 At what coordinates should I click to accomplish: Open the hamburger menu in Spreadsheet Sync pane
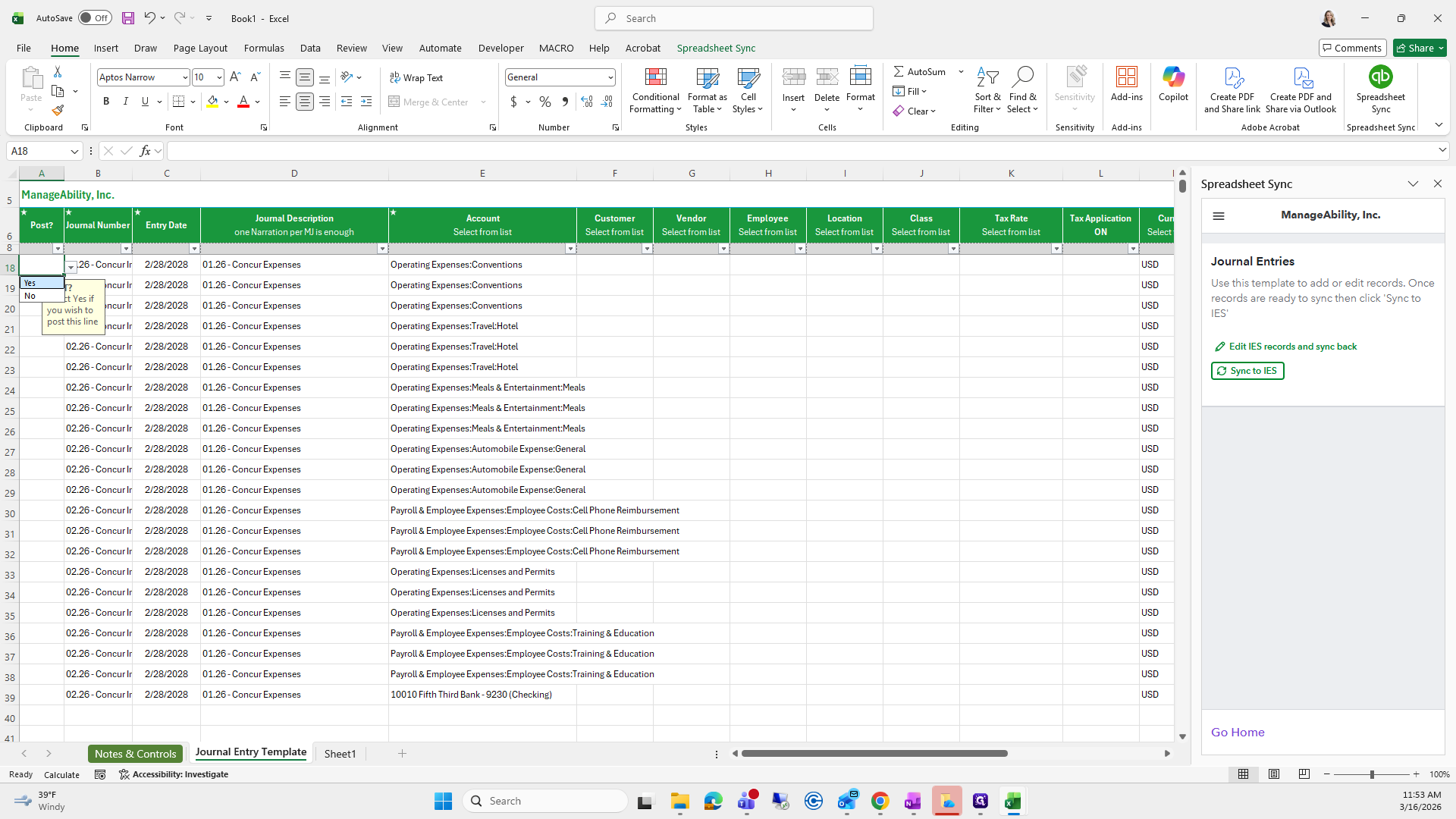1219,216
